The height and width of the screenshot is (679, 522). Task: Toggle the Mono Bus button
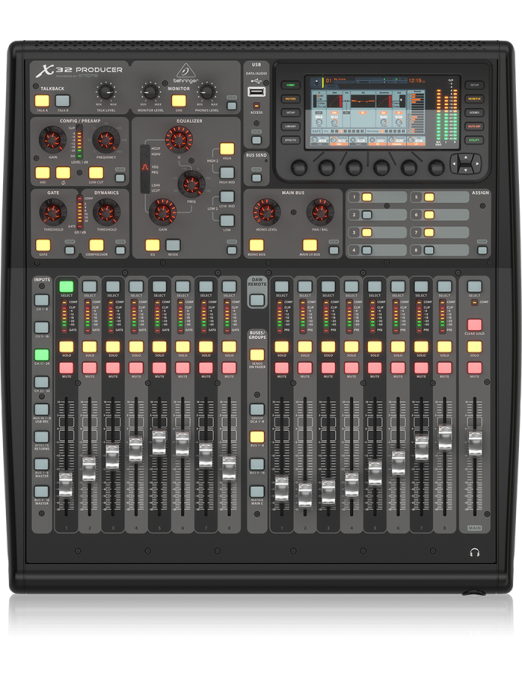(x=256, y=245)
